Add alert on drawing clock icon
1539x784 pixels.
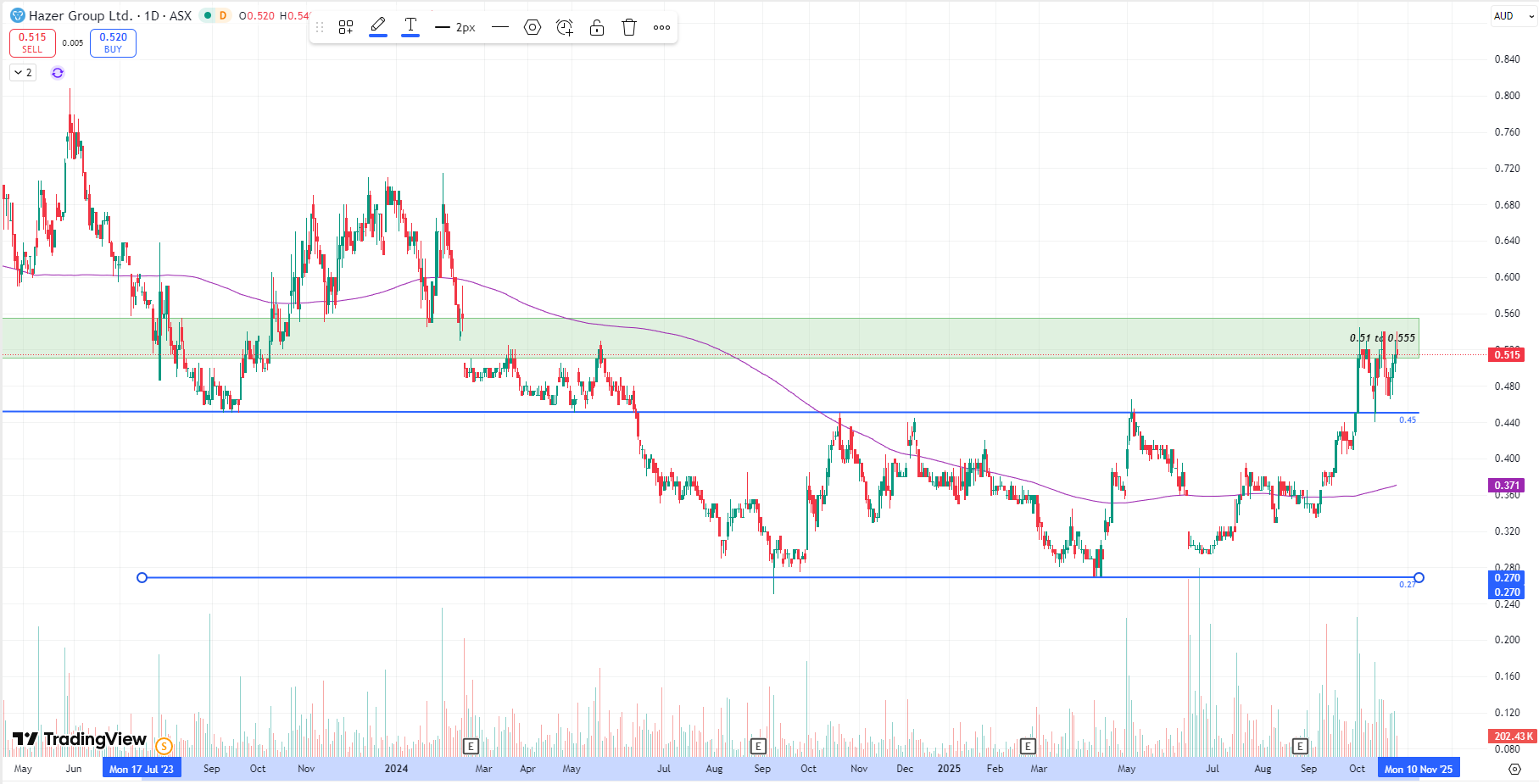coord(565,27)
